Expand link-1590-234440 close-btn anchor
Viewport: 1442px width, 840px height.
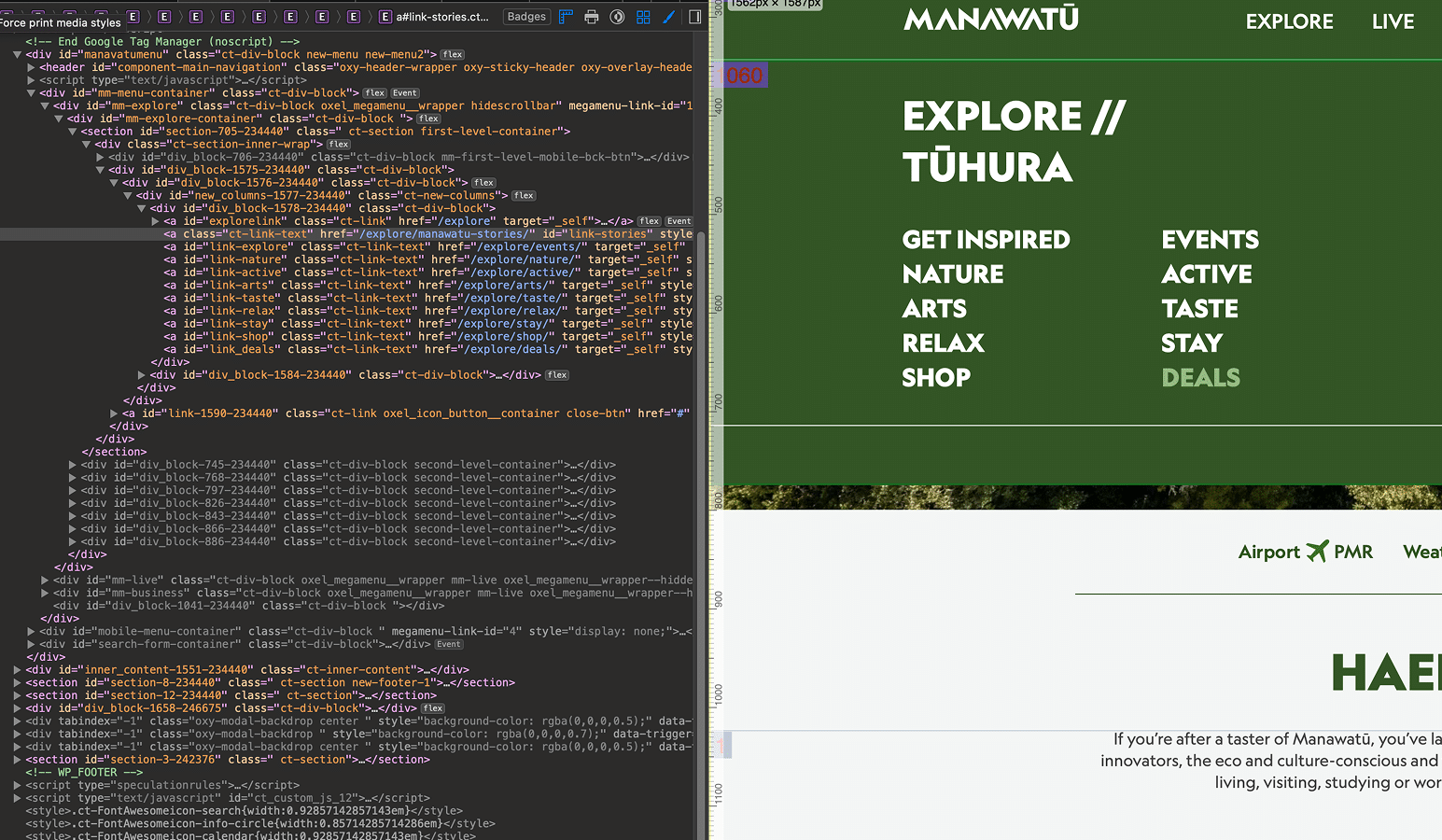pos(114,413)
